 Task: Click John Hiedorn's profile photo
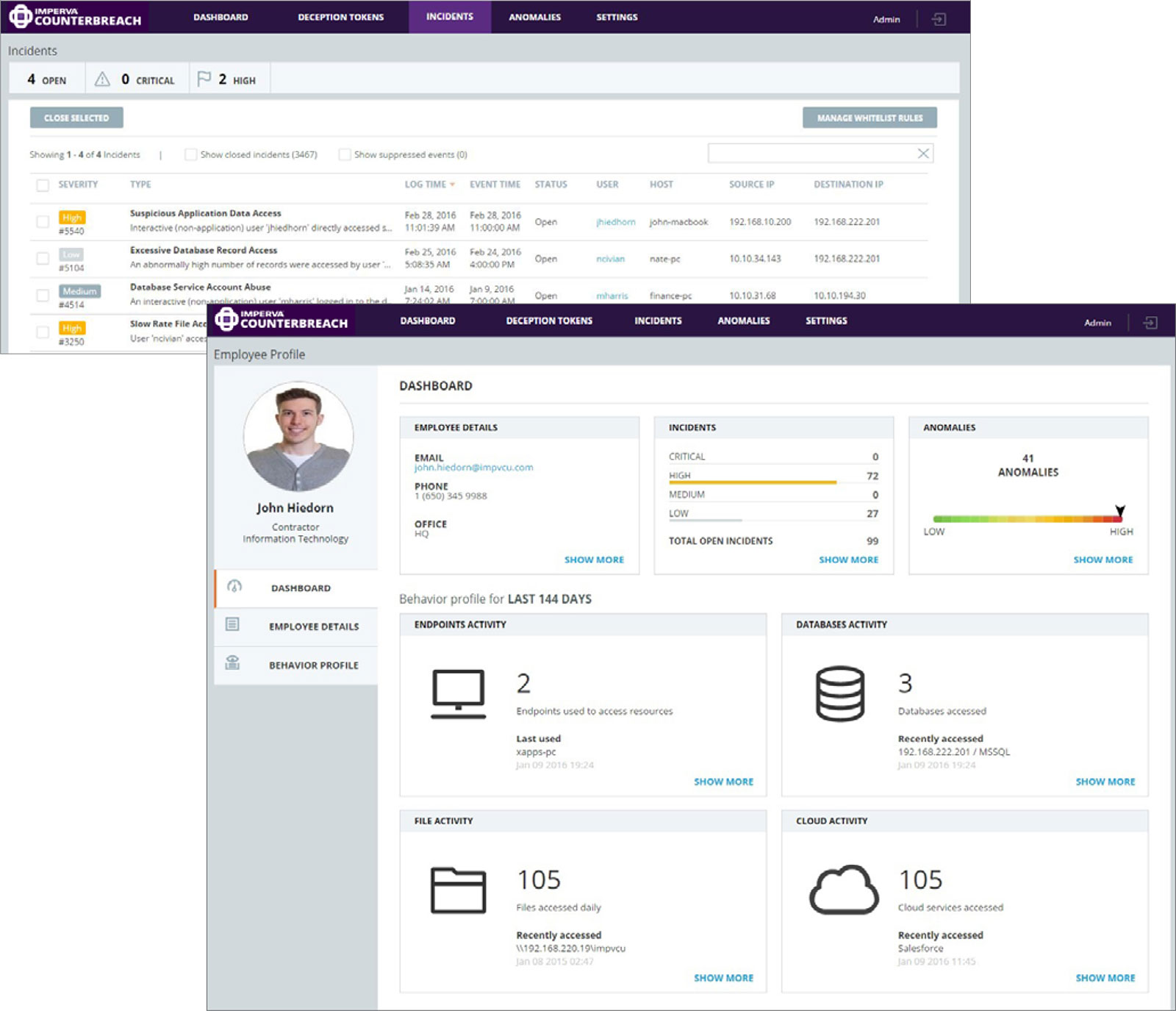298,436
